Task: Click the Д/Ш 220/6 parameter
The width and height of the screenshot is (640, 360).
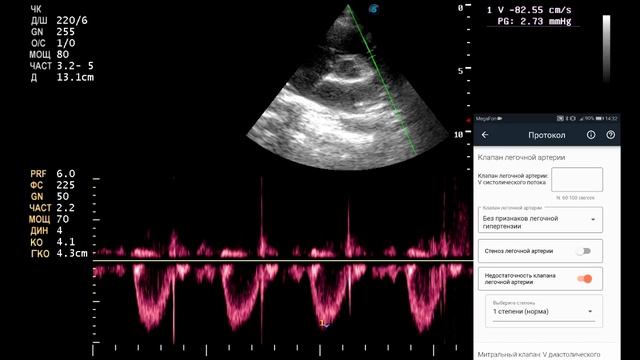Action: [x=59, y=20]
